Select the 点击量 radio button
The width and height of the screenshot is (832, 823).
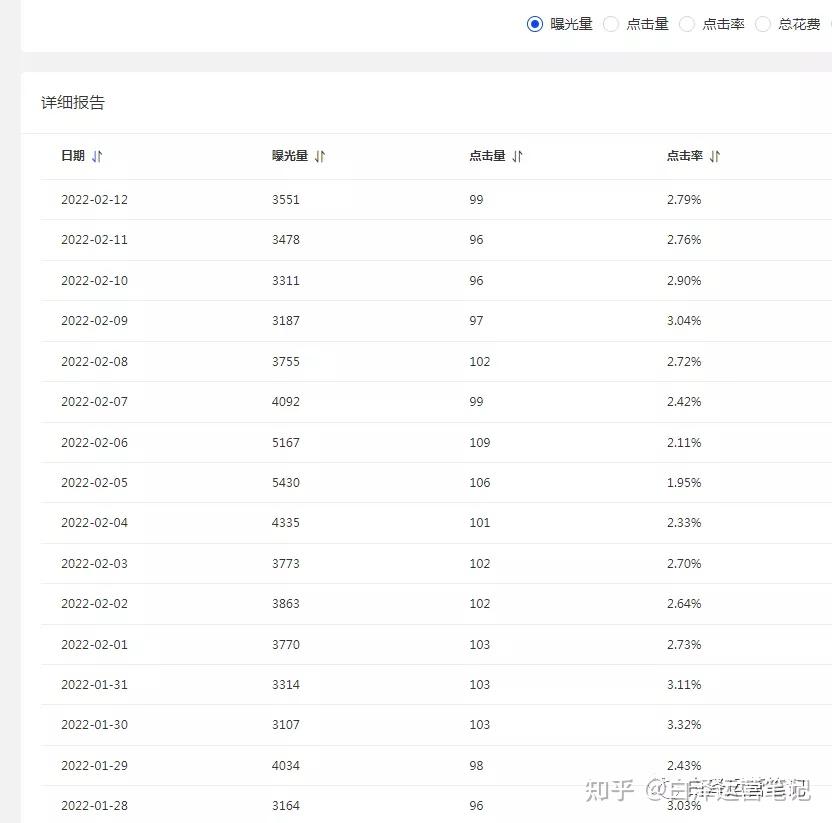[611, 24]
